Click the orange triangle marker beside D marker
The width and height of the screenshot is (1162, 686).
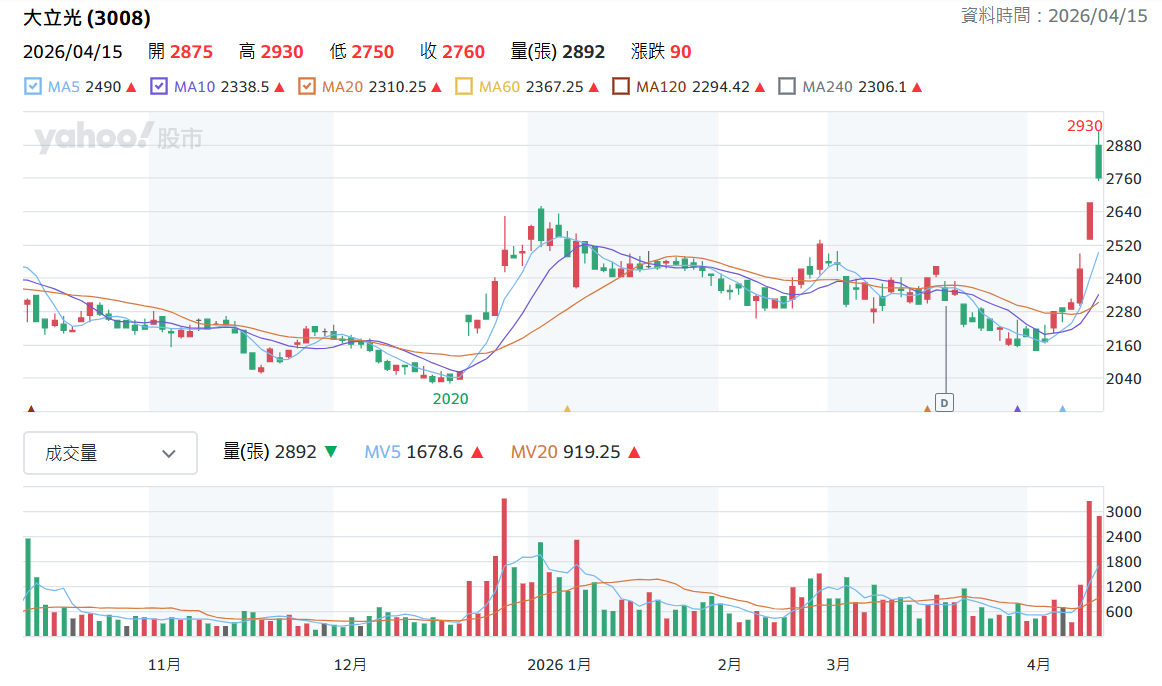click(926, 409)
